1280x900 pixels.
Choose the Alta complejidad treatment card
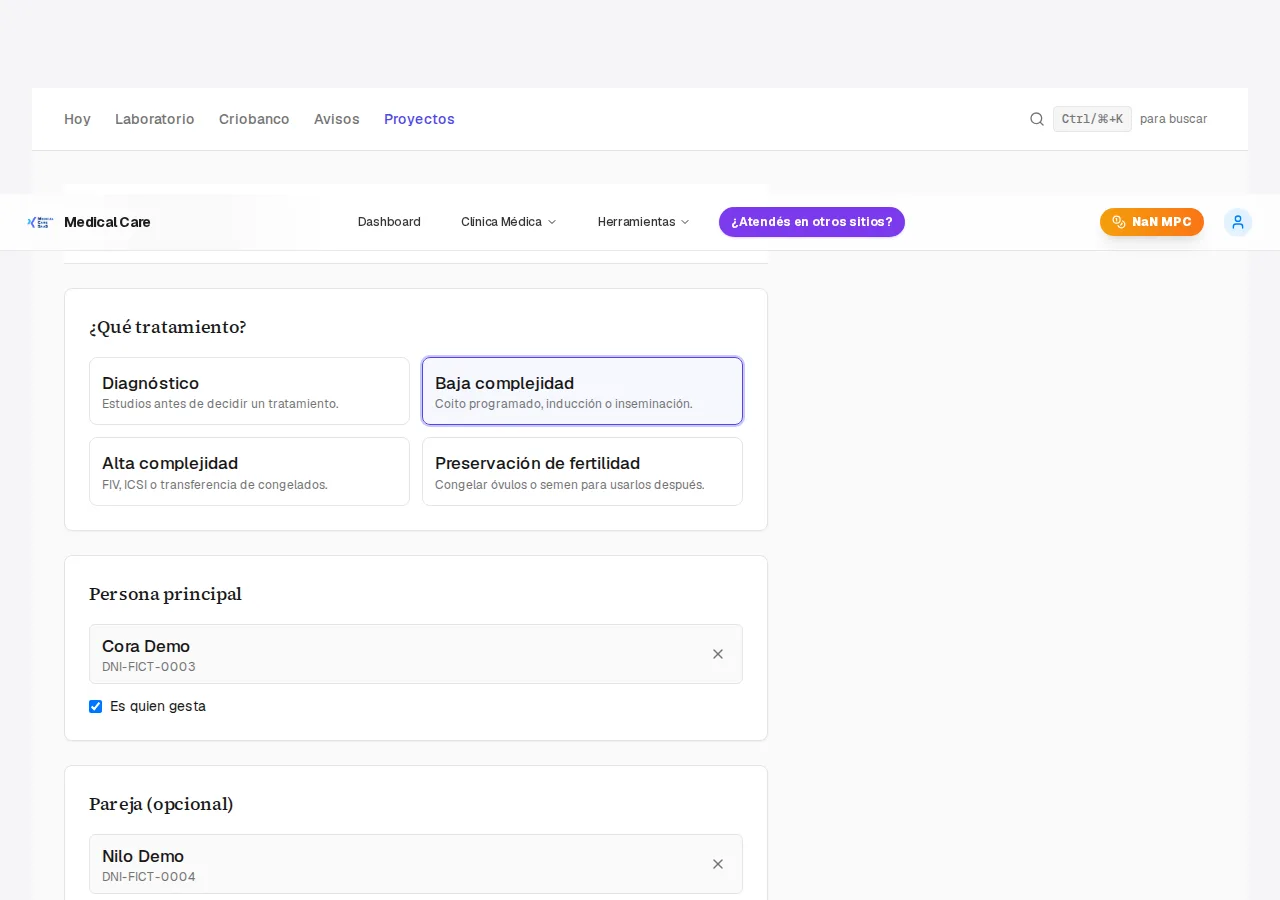[249, 471]
